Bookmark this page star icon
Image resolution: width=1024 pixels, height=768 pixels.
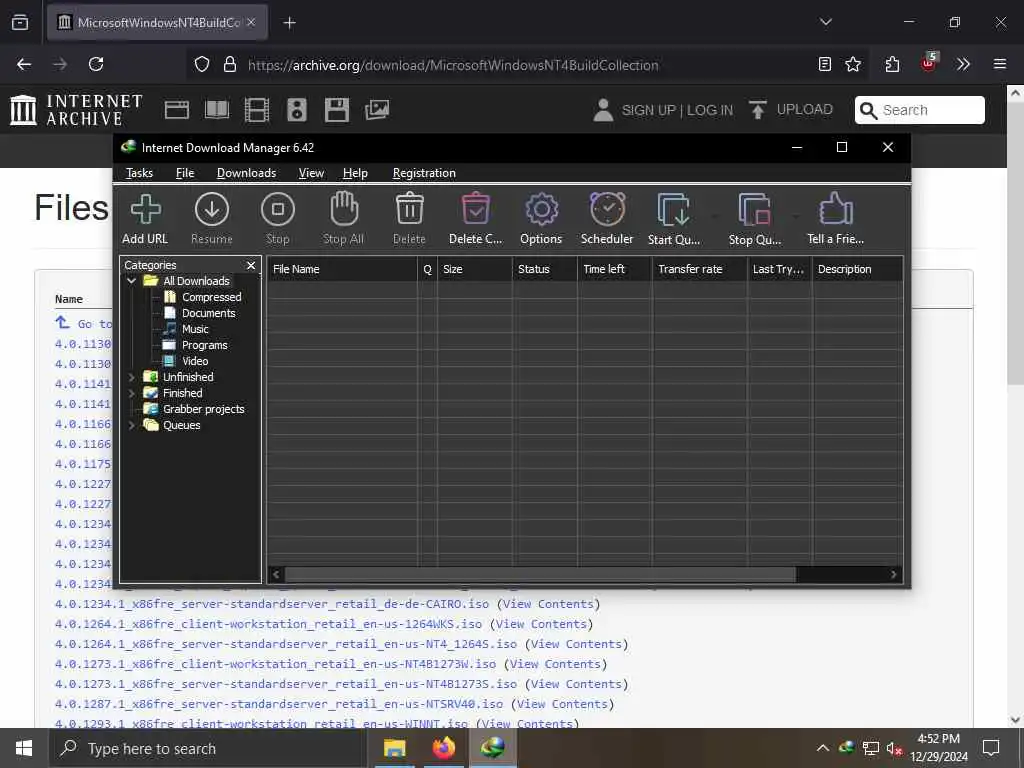[x=853, y=64]
